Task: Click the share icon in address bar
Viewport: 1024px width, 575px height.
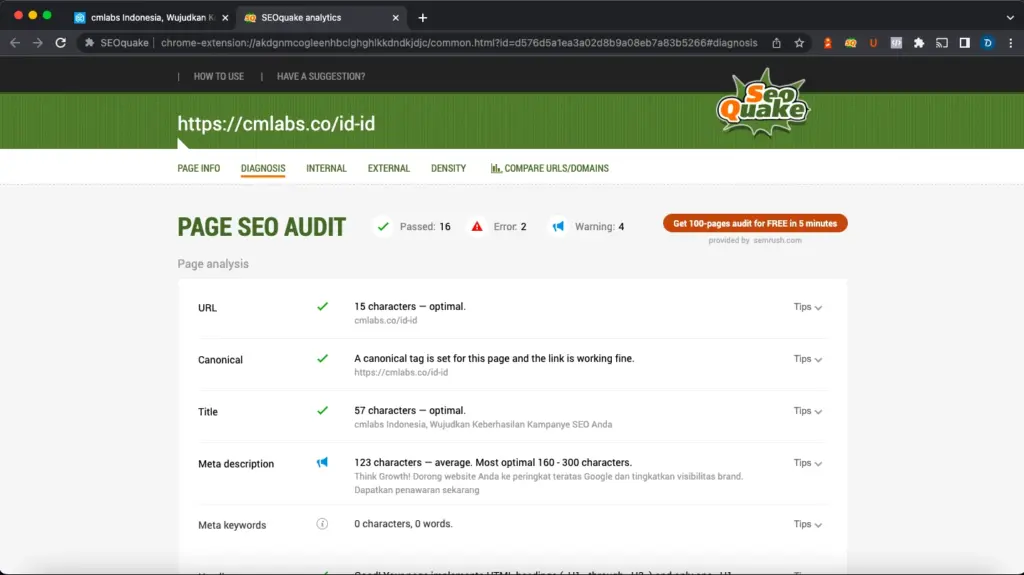Action: pos(776,42)
